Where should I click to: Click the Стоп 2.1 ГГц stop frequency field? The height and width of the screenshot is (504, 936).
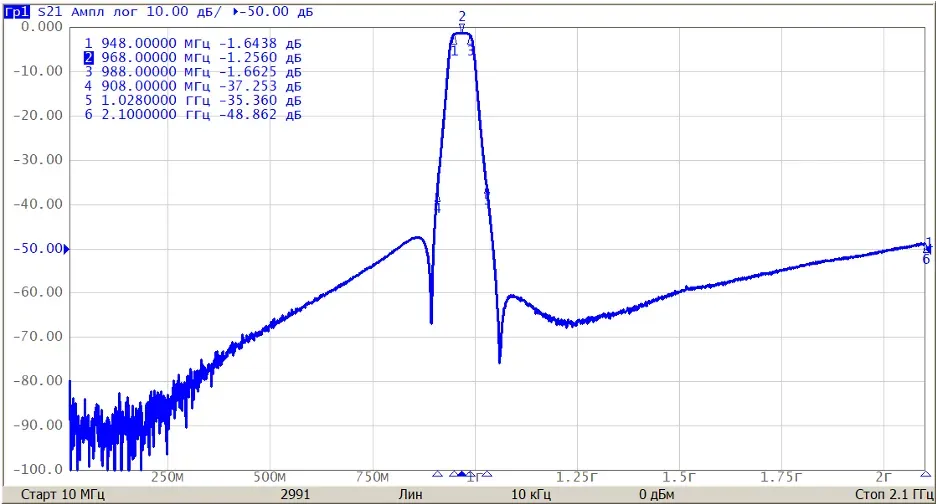click(x=894, y=494)
